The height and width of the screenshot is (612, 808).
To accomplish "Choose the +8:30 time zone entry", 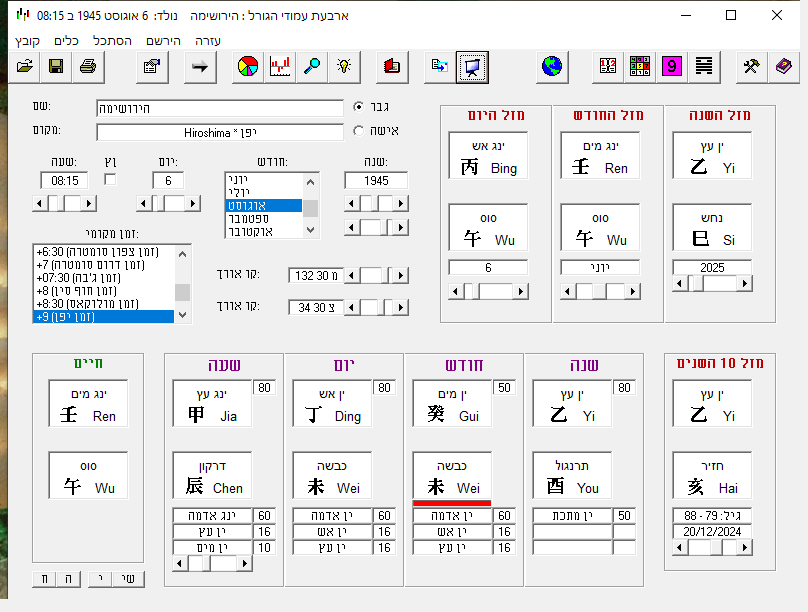I will [x=104, y=303].
